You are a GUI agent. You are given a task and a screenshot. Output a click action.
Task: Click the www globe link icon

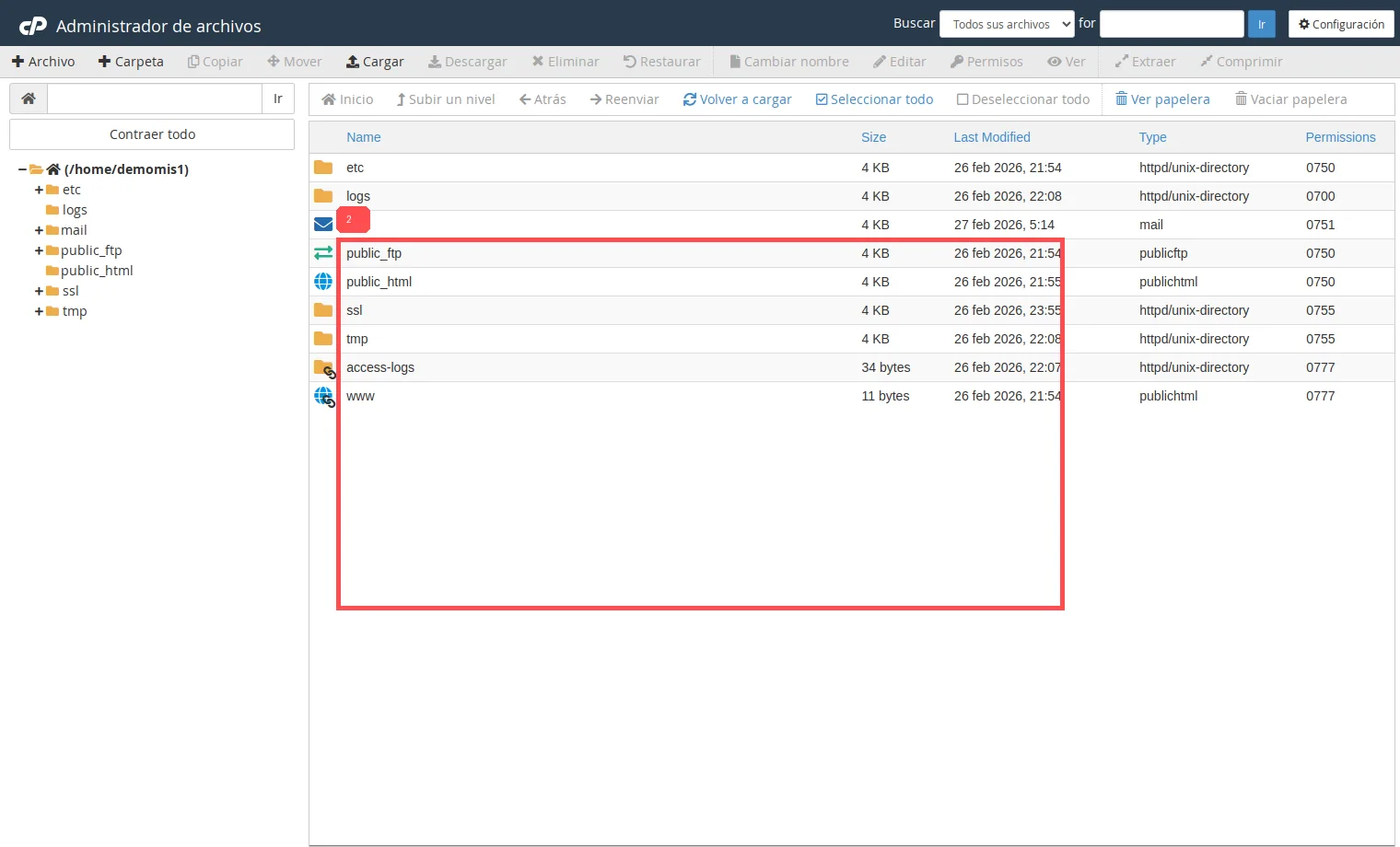324,397
